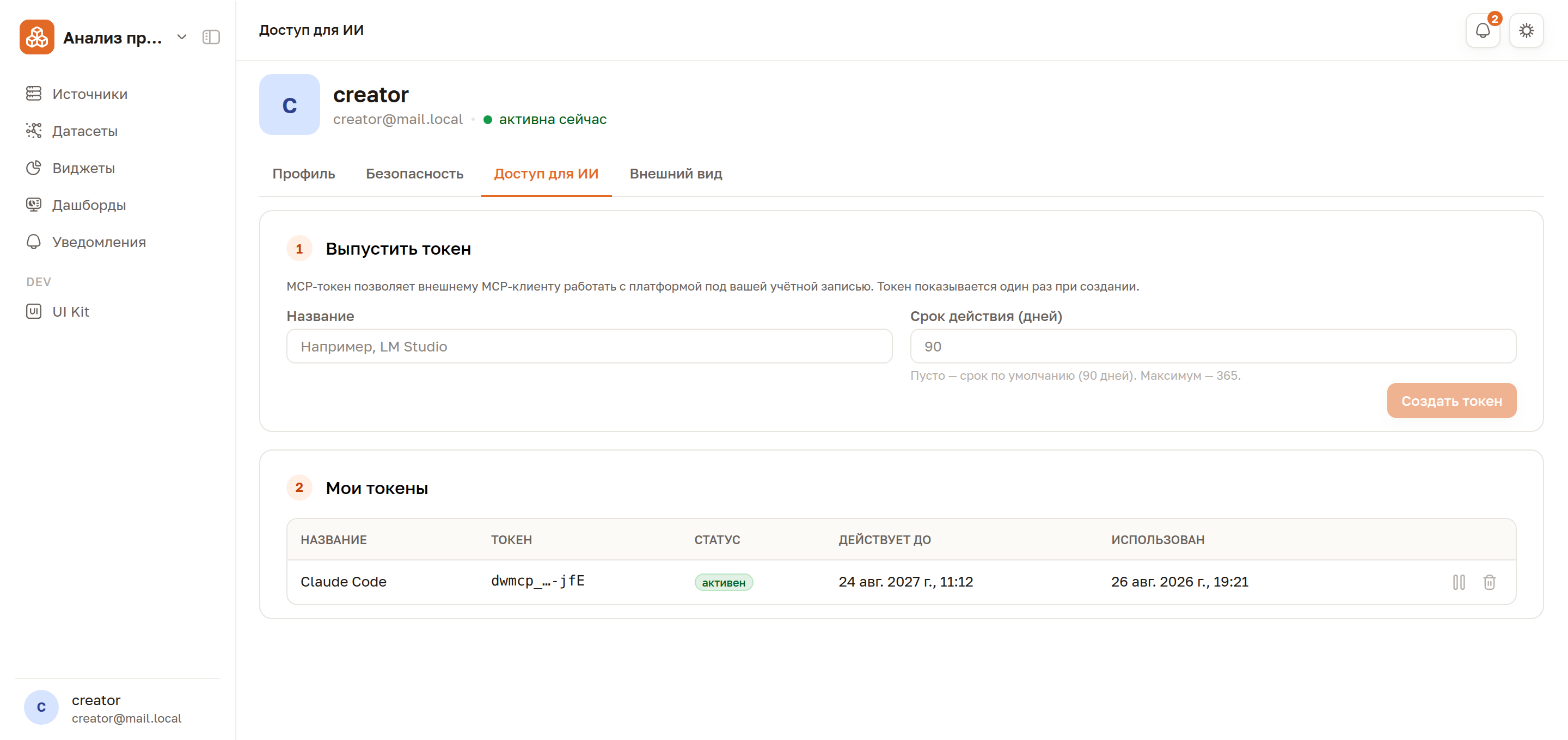This screenshot has height=740, width=1568.
Task: Click the ДЕЙСТВУЕТ ДО column header
Action: [x=884, y=540]
